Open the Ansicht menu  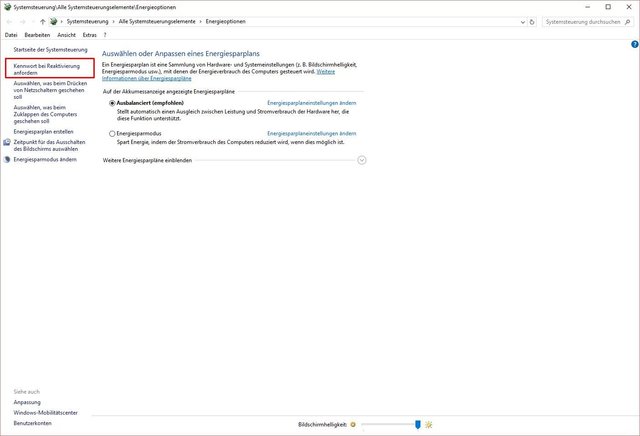click(67, 35)
